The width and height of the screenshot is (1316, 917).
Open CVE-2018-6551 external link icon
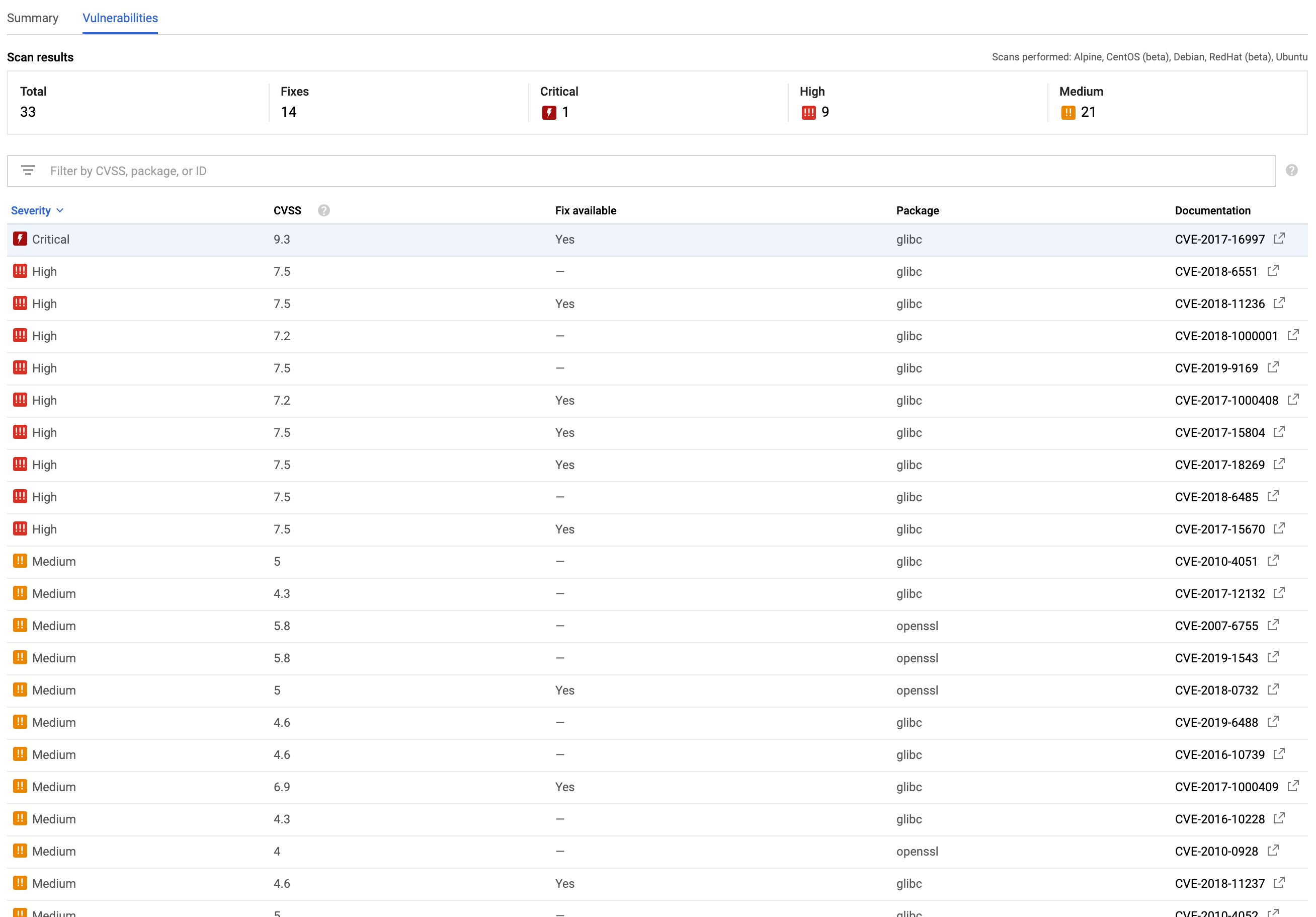tap(1274, 271)
